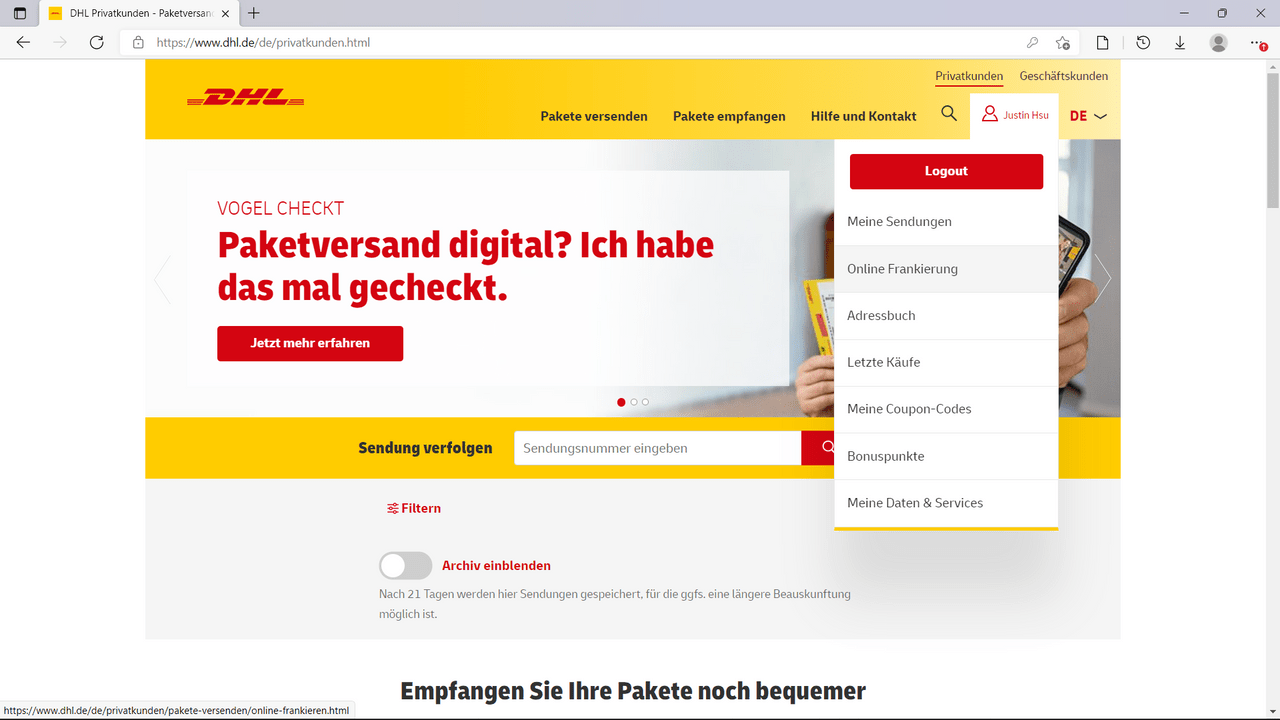This screenshot has width=1280, height=720.
Task: Go to next carousel slide arrow
Action: 1102,279
